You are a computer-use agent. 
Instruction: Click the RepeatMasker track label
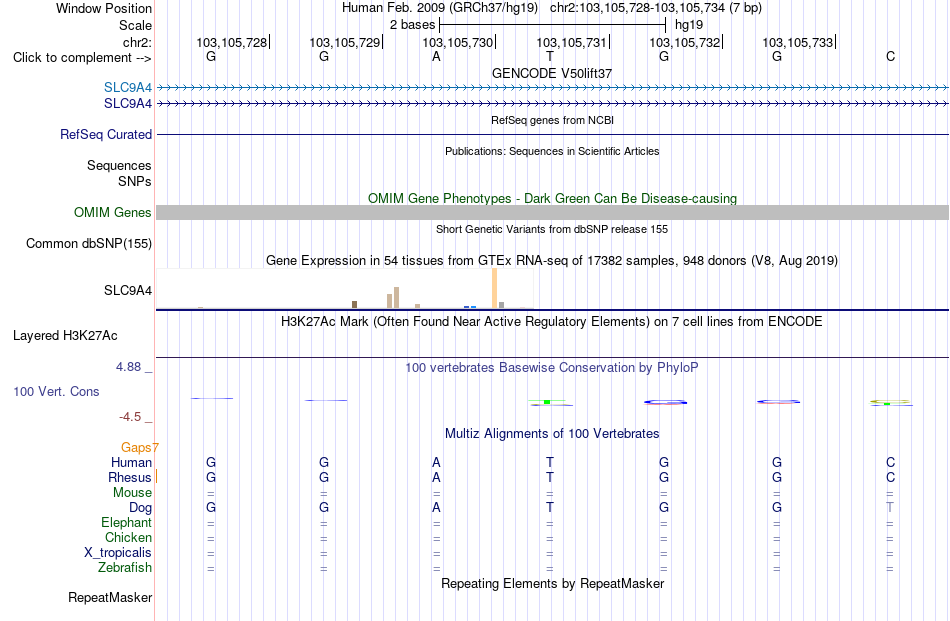pyautogui.click(x=110, y=597)
